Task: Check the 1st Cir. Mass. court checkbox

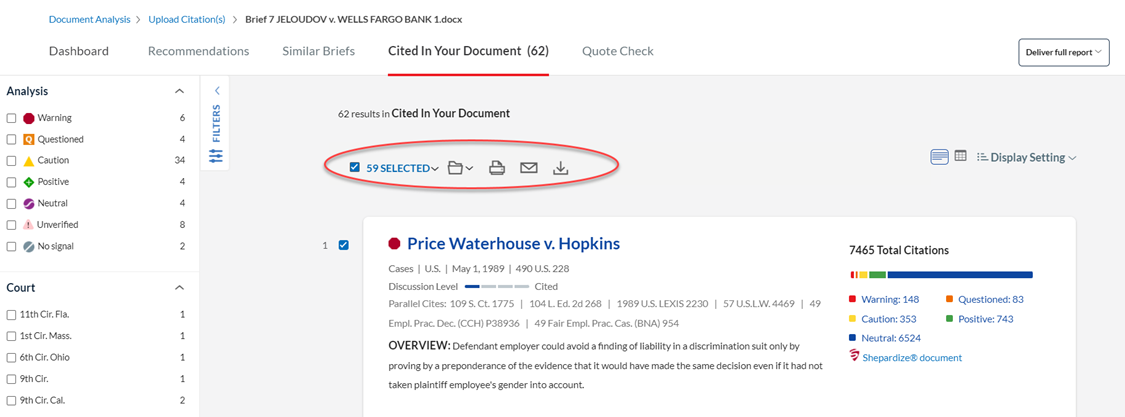Action: click(11, 336)
